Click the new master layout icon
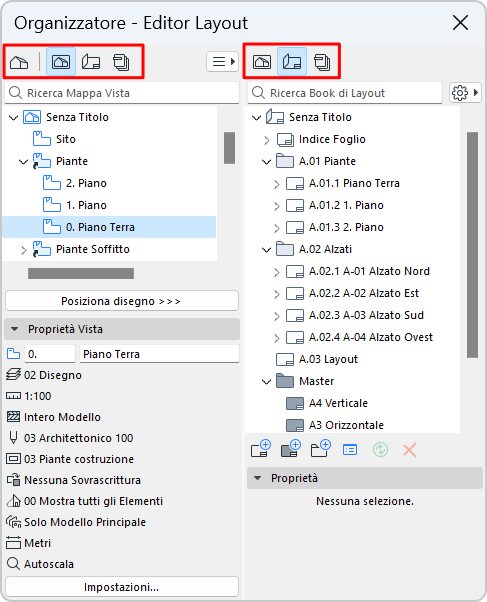 [290, 449]
